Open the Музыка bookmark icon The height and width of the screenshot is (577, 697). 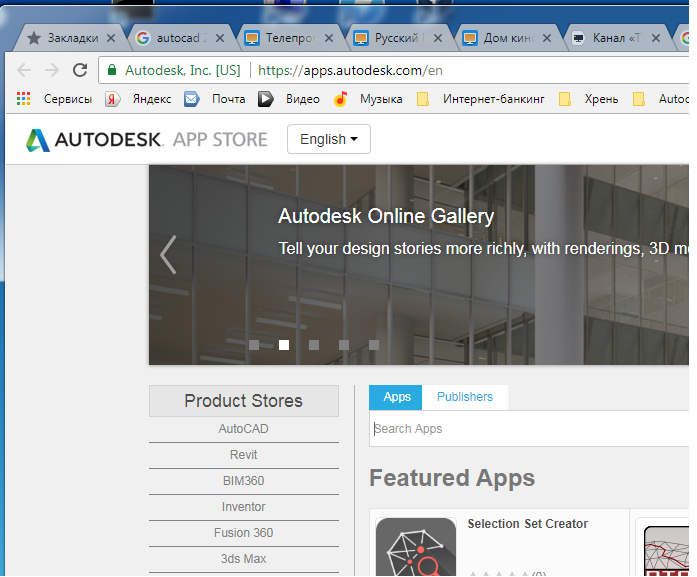tap(340, 99)
